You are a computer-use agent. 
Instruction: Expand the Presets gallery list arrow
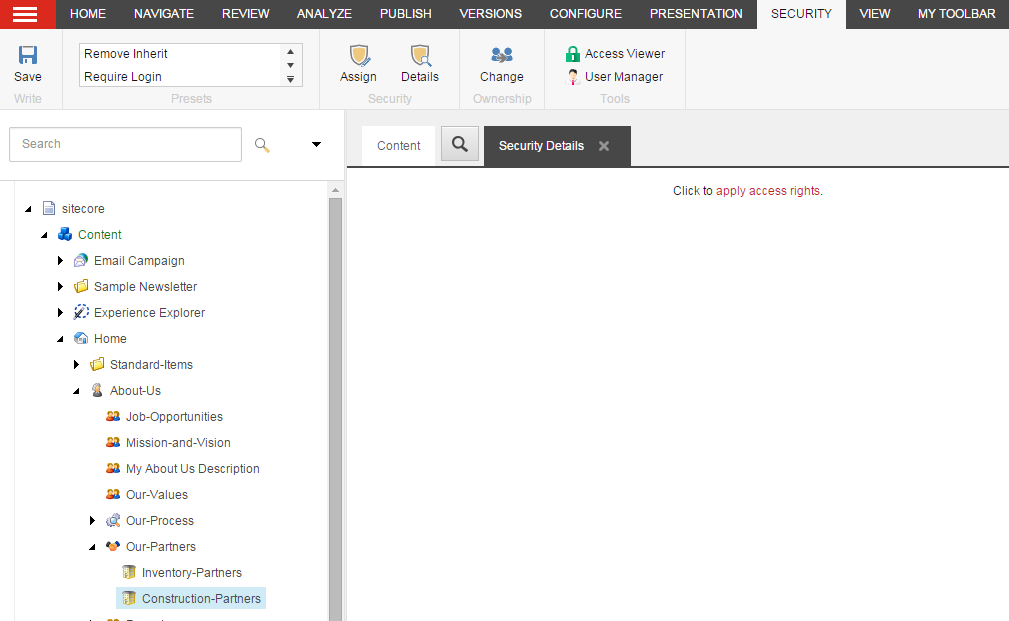pos(291,79)
